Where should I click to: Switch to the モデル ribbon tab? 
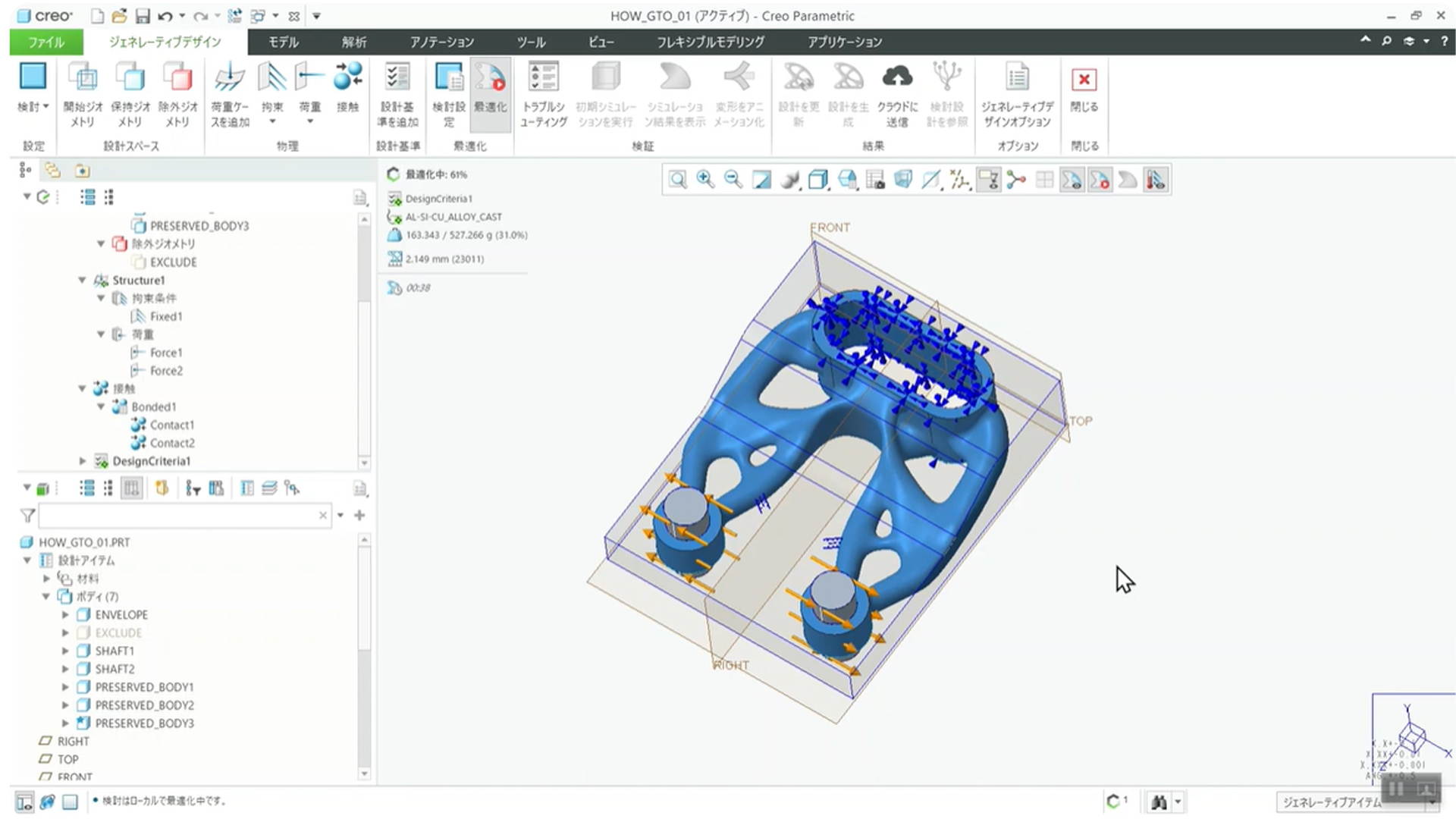coord(283,42)
